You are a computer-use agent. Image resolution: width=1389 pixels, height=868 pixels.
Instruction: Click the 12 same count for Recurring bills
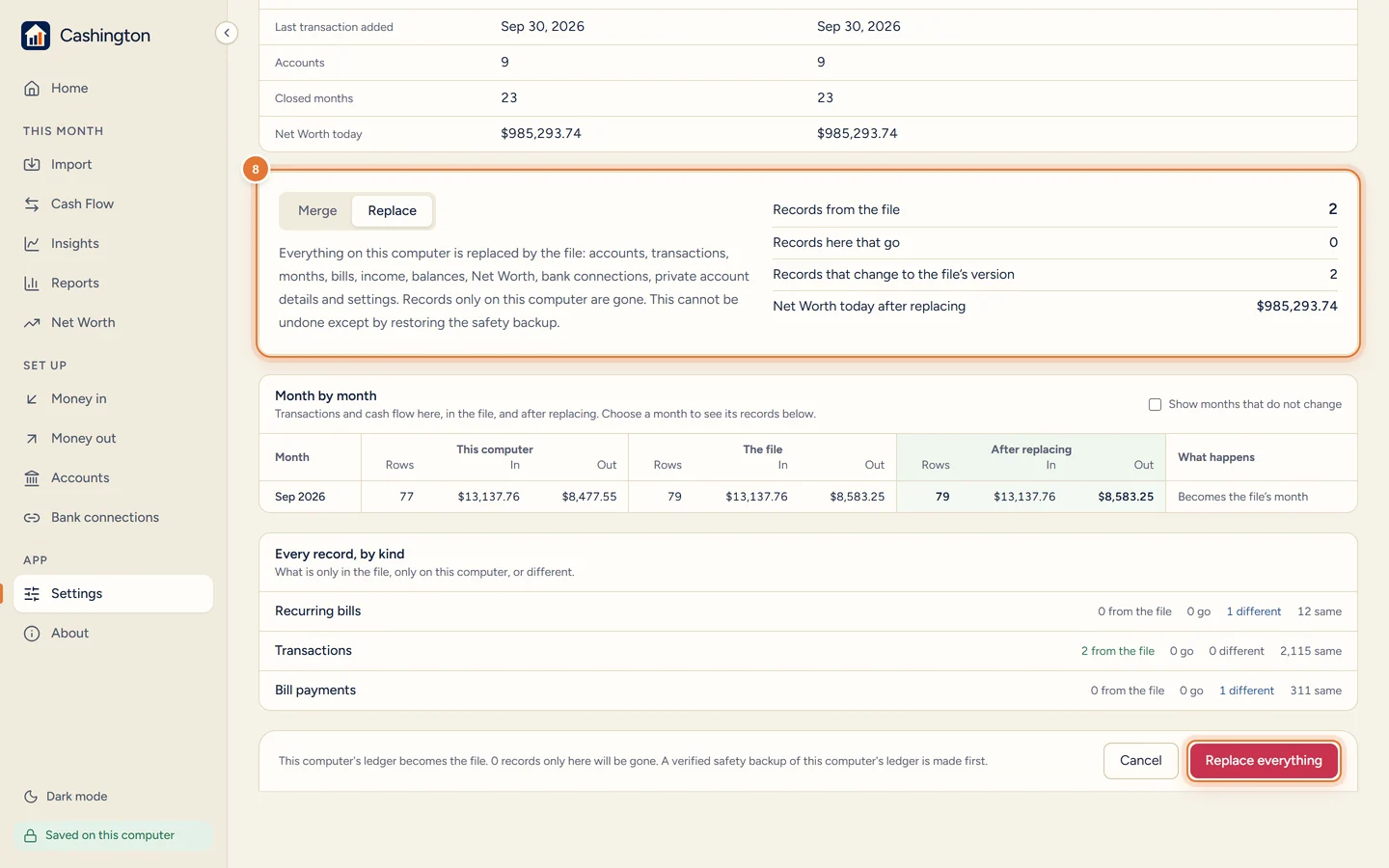tap(1319, 612)
